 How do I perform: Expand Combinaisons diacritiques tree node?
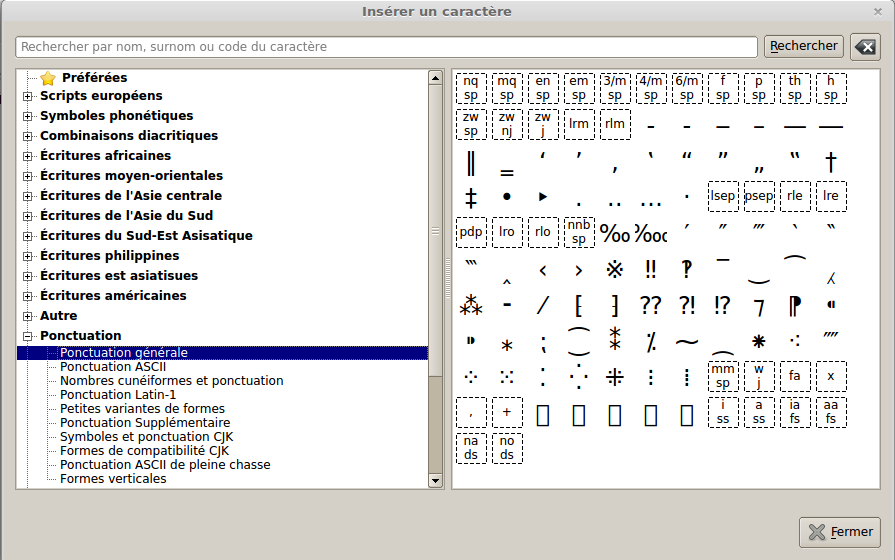(27, 136)
